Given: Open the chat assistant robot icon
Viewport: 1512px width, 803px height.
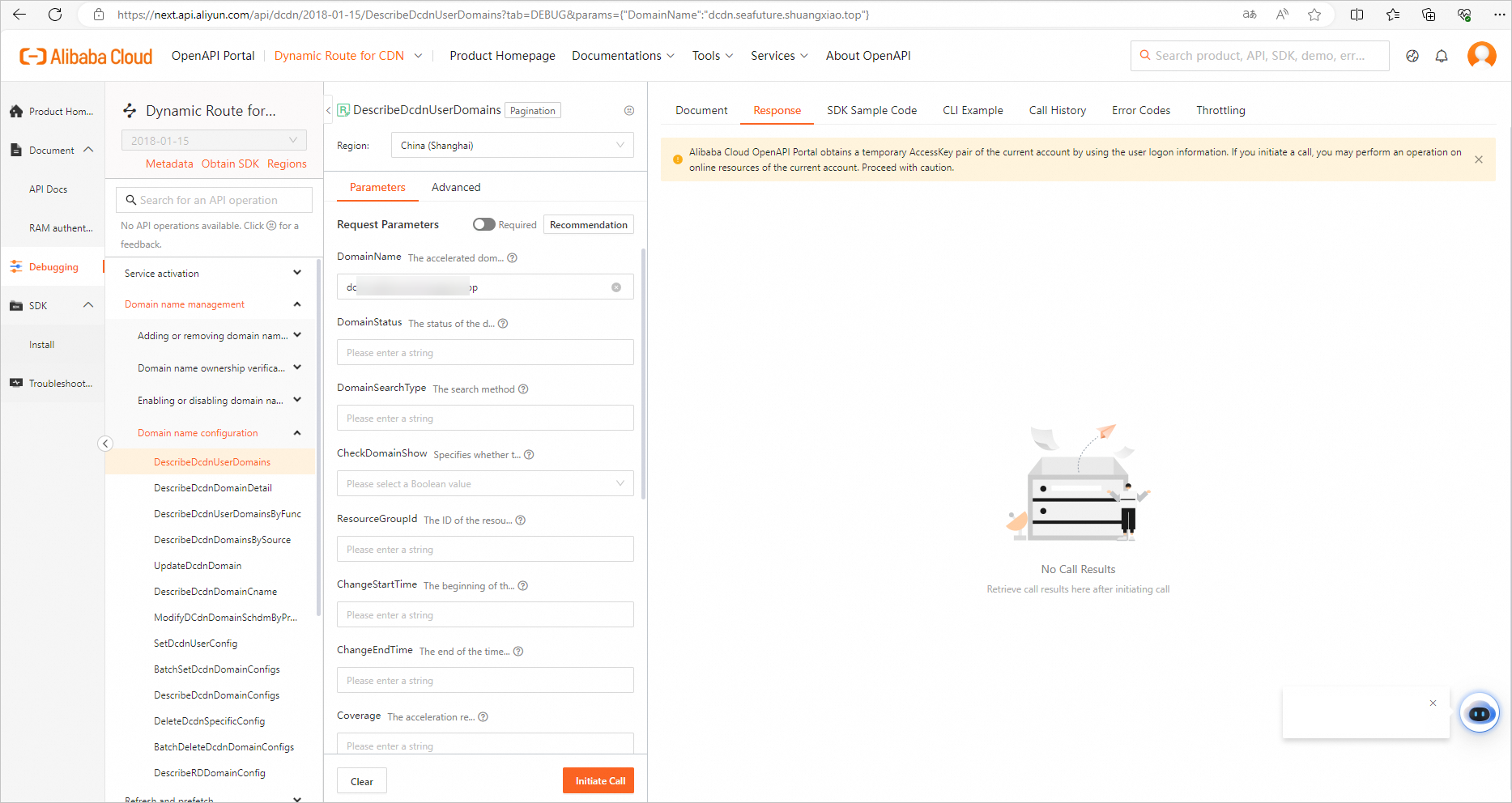Looking at the screenshot, I should coord(1480,713).
